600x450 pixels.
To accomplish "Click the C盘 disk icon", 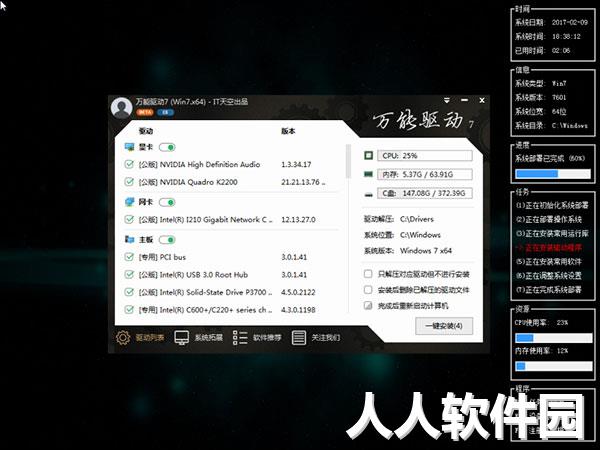I will coord(368,194).
